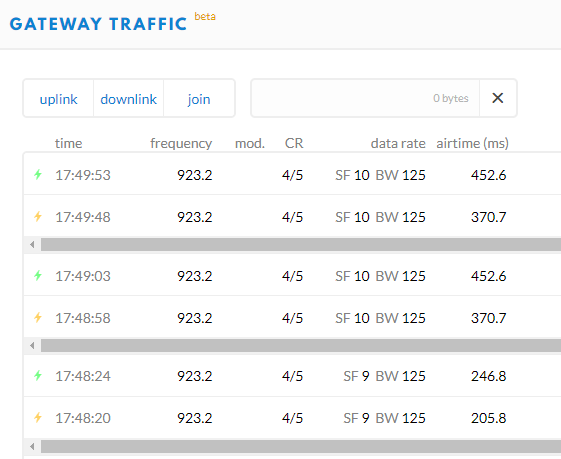
Task: Clear the filter with the X button
Action: pyautogui.click(x=498, y=98)
